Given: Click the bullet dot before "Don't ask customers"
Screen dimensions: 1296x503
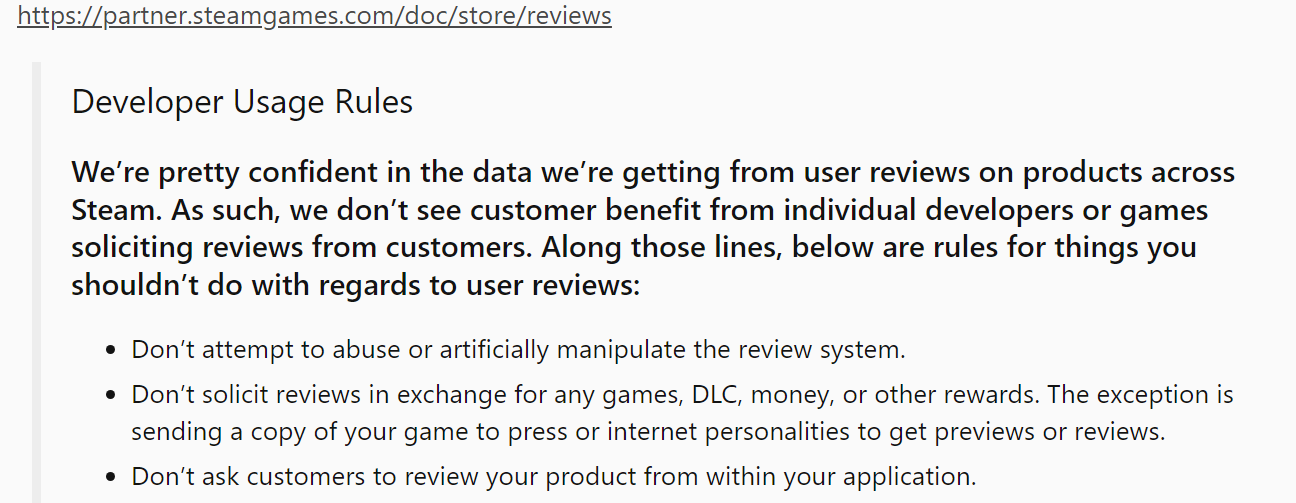Looking at the screenshot, I should tap(111, 477).
